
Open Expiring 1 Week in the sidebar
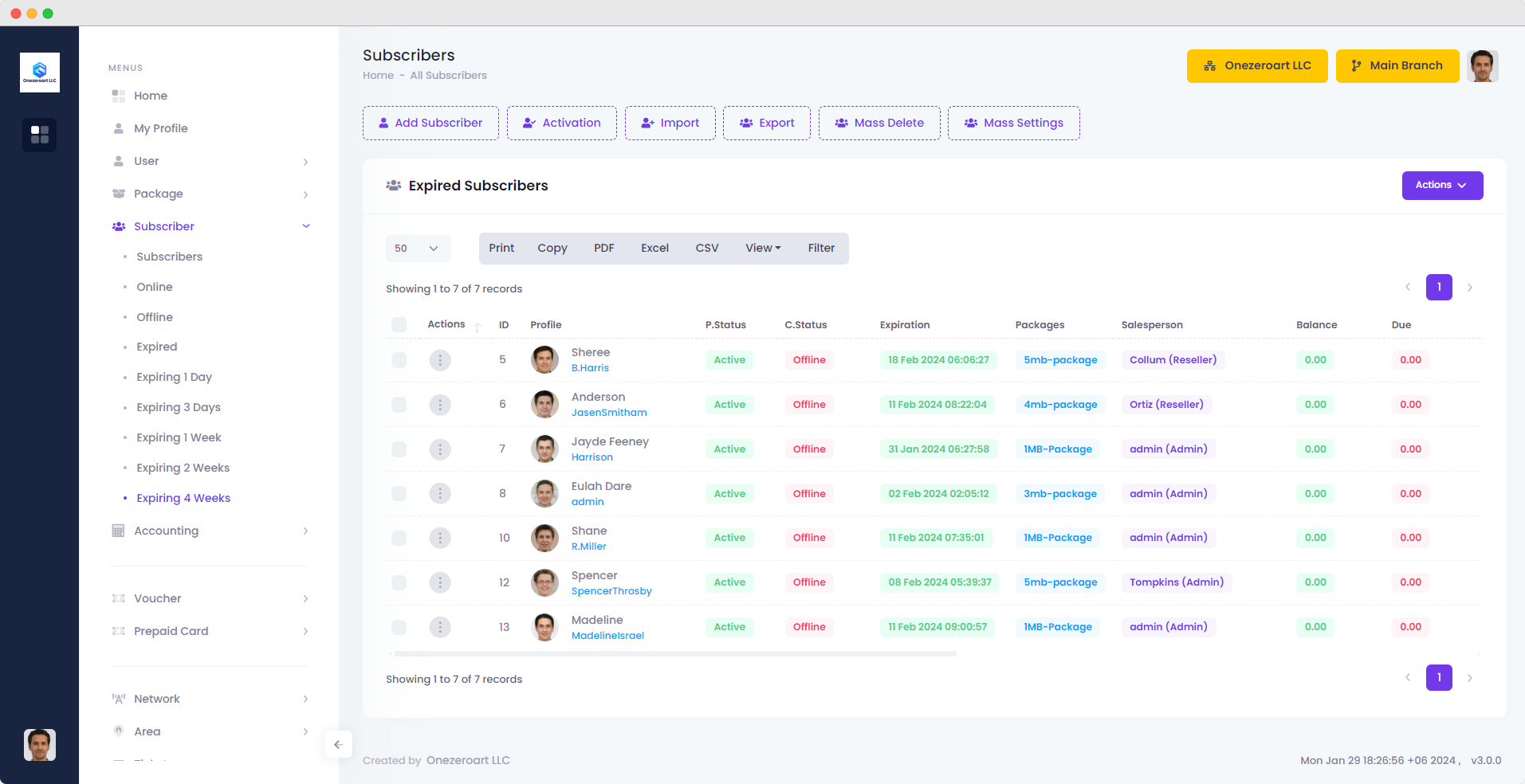179,437
